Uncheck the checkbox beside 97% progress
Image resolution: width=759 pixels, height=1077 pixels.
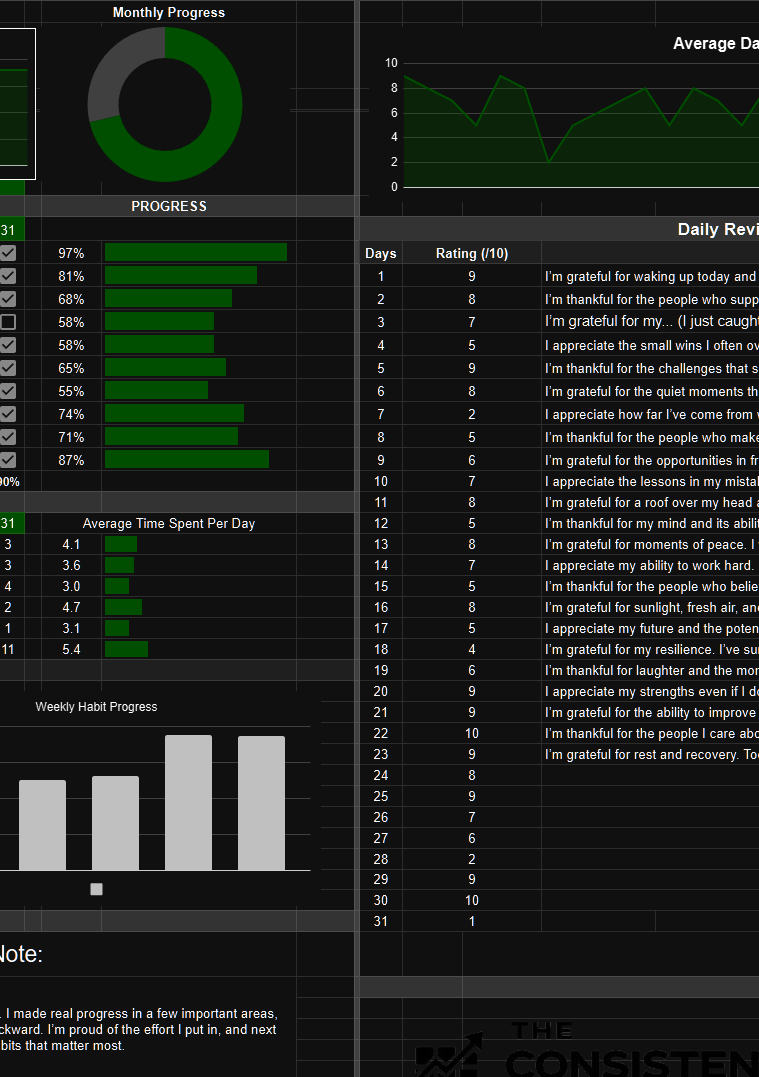click(x=8, y=253)
